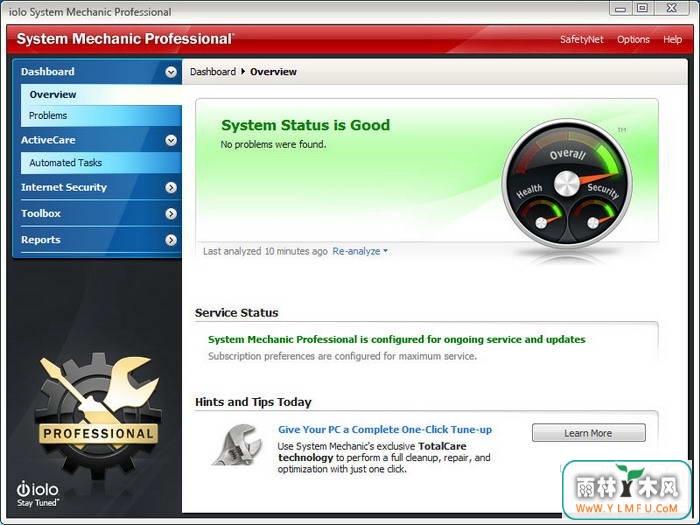
Task: Click the Reports section header
Action: coord(97,240)
